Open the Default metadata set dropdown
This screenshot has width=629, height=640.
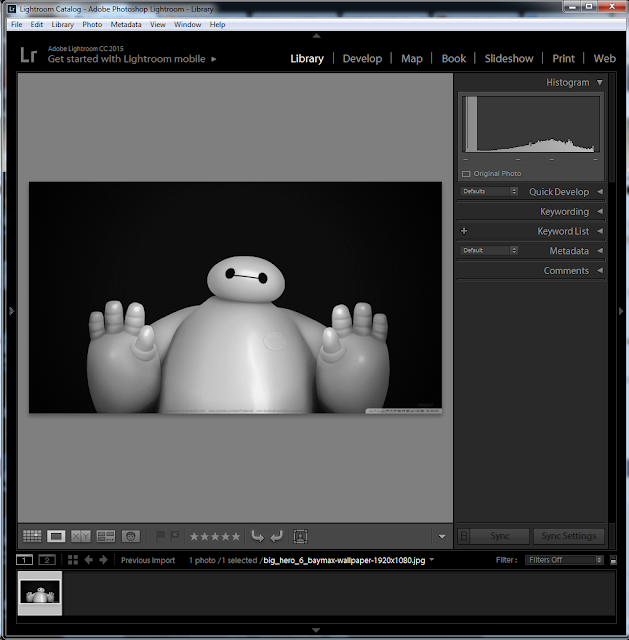pyautogui.click(x=489, y=251)
